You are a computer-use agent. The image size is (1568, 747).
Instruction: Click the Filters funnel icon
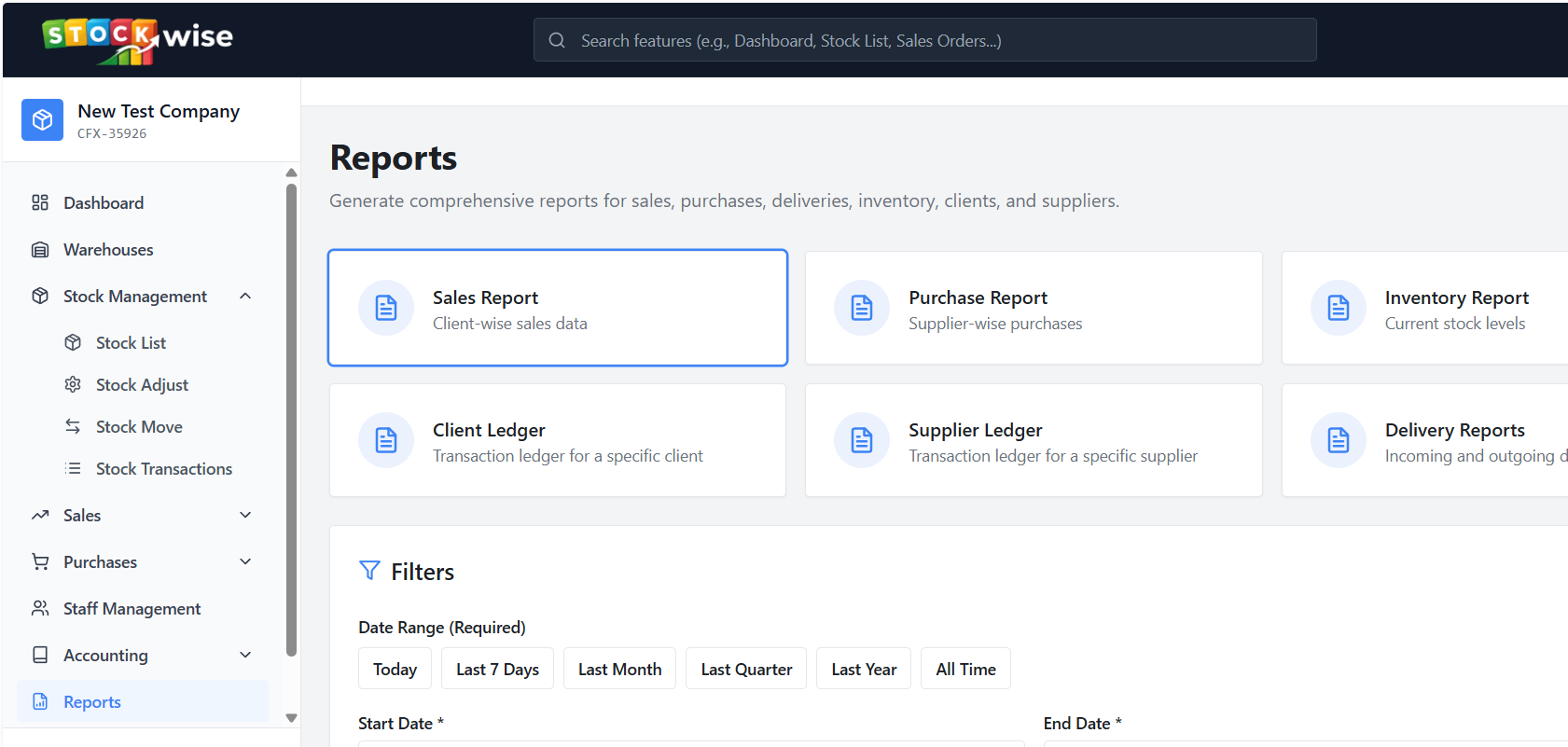[369, 571]
